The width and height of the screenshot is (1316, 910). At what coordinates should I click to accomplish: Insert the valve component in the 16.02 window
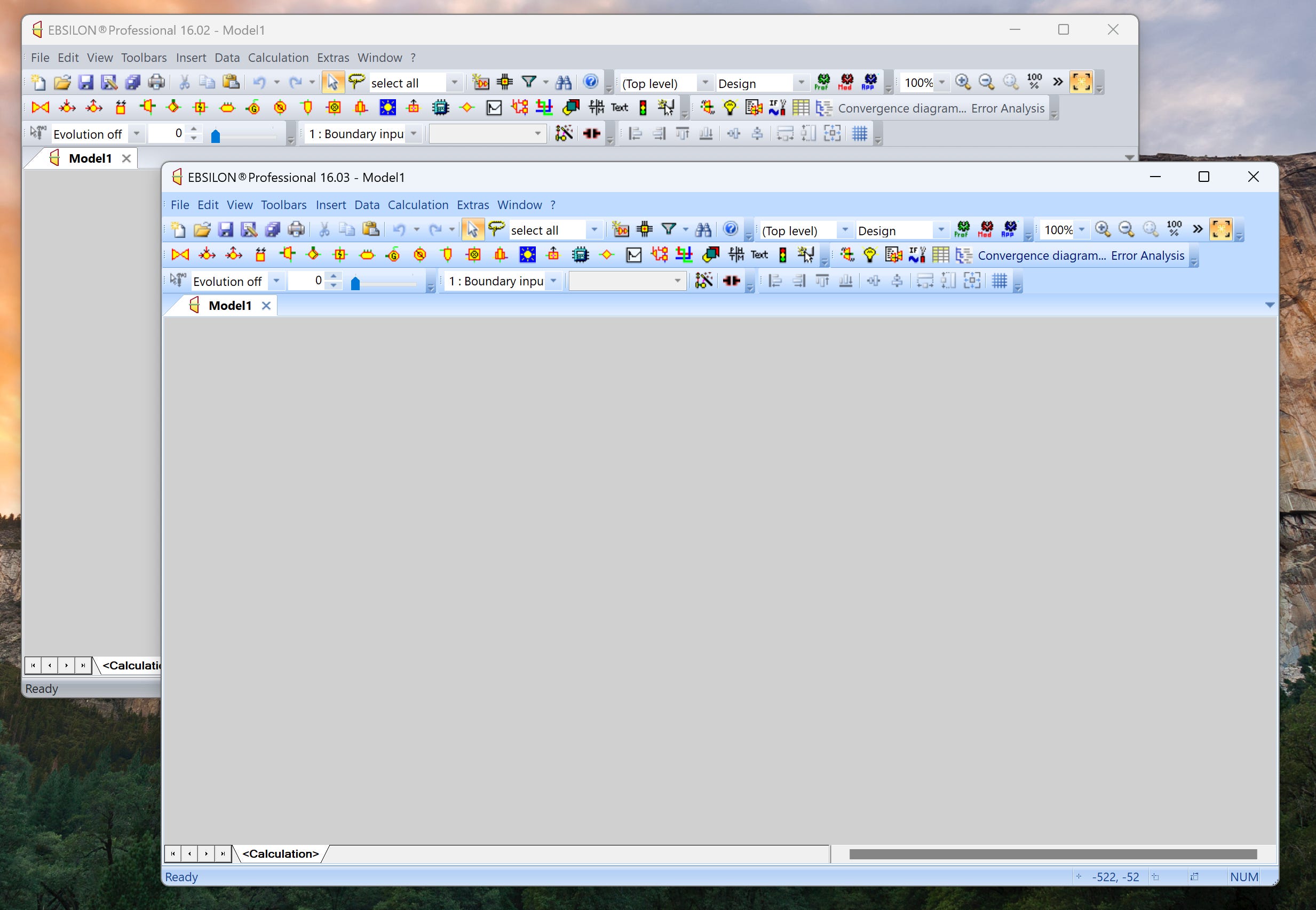coord(41,108)
